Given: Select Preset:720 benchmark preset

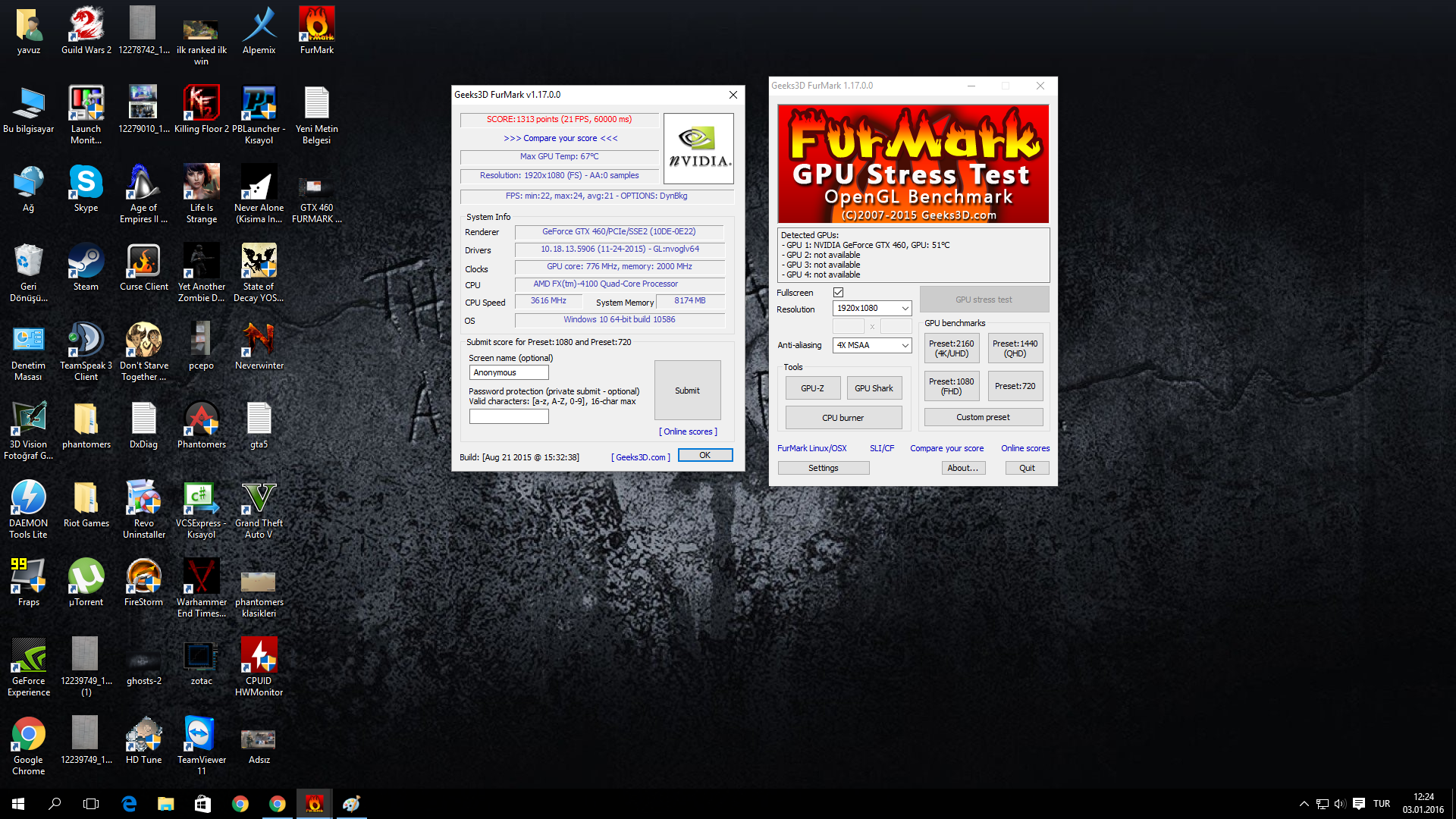Looking at the screenshot, I should pos(1015,385).
